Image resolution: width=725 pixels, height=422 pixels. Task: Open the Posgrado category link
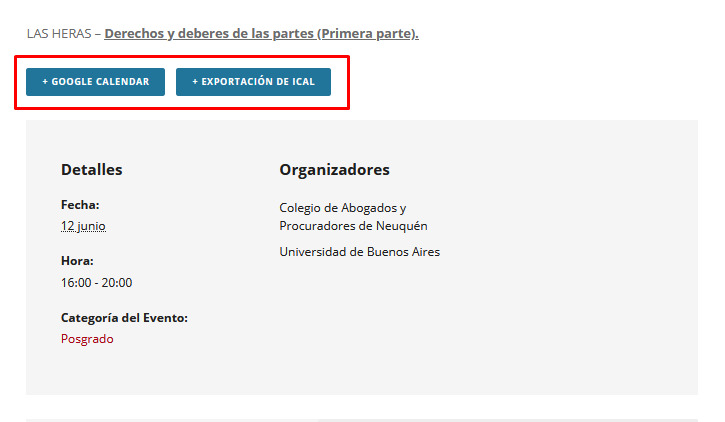click(x=87, y=339)
